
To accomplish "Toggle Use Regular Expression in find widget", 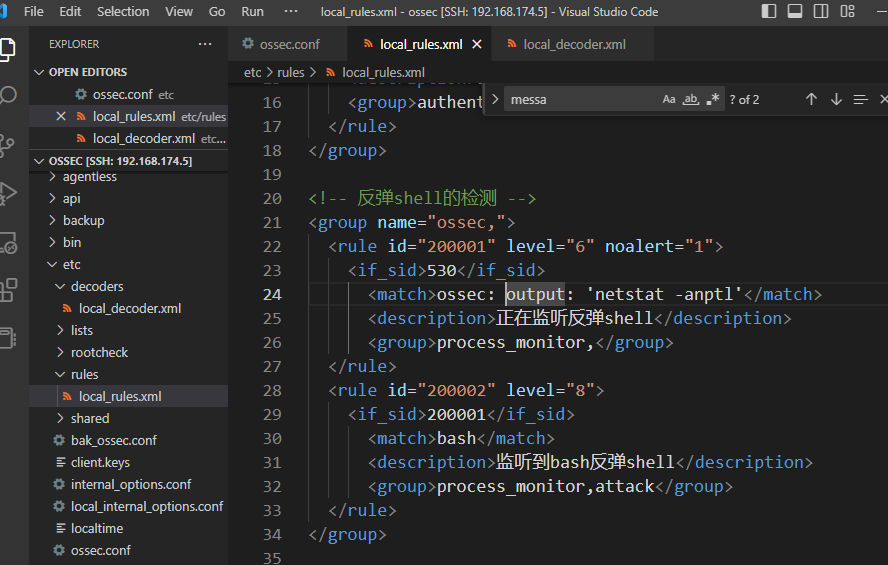I will click(x=712, y=99).
